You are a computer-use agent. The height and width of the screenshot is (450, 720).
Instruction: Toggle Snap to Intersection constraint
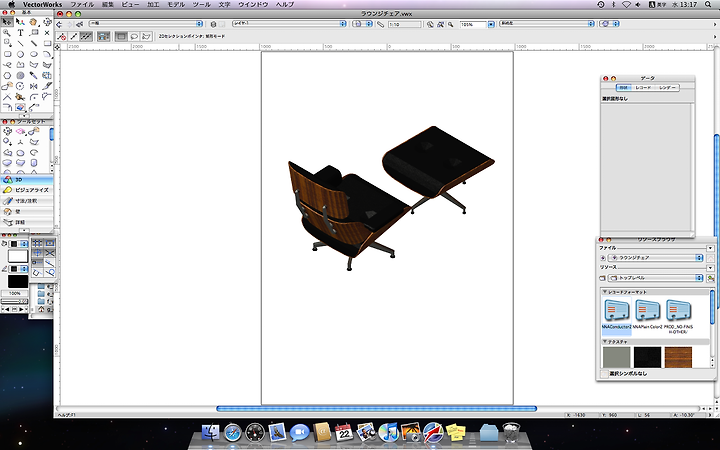click(x=50, y=253)
